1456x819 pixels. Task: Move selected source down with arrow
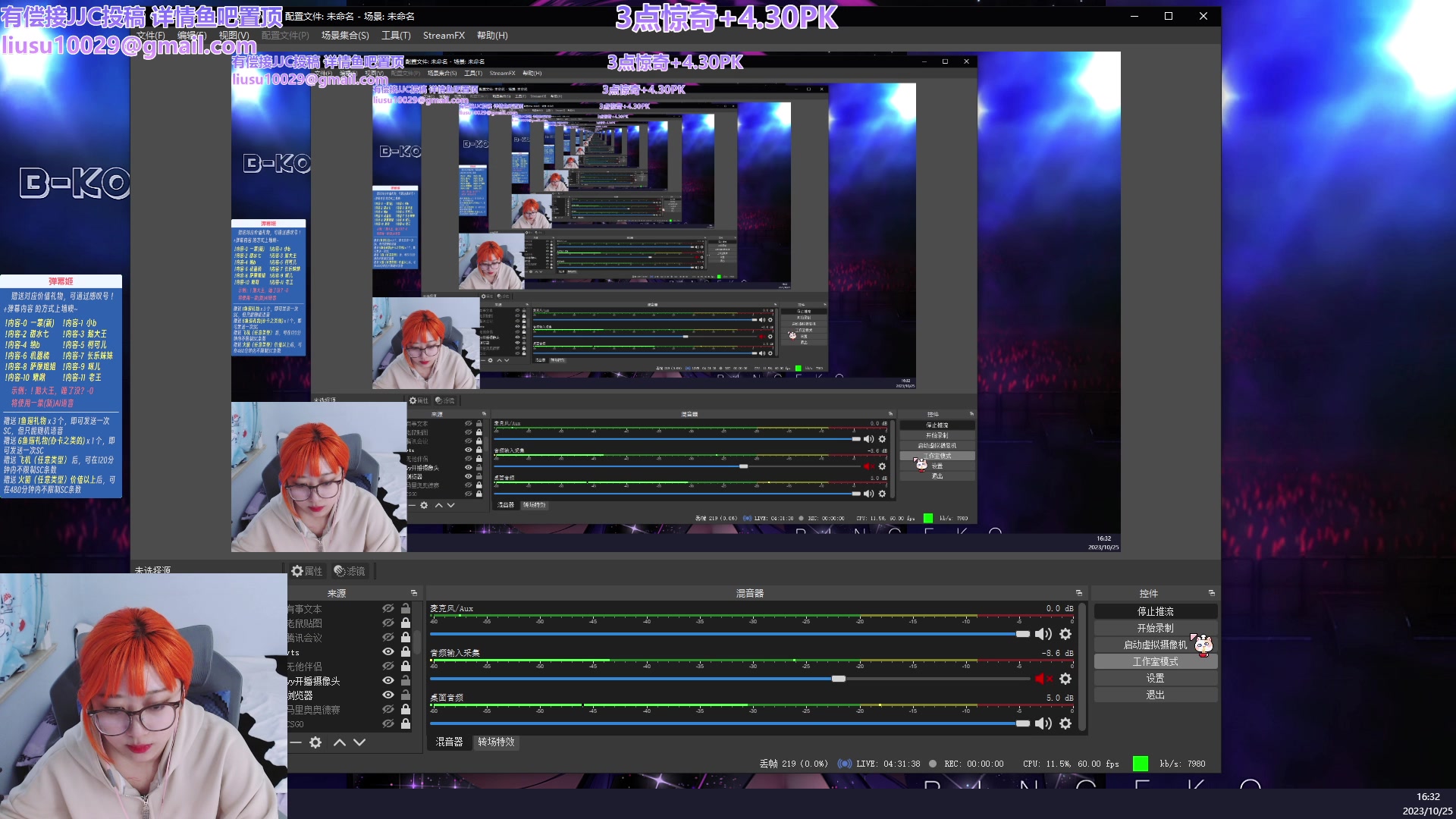point(359,742)
